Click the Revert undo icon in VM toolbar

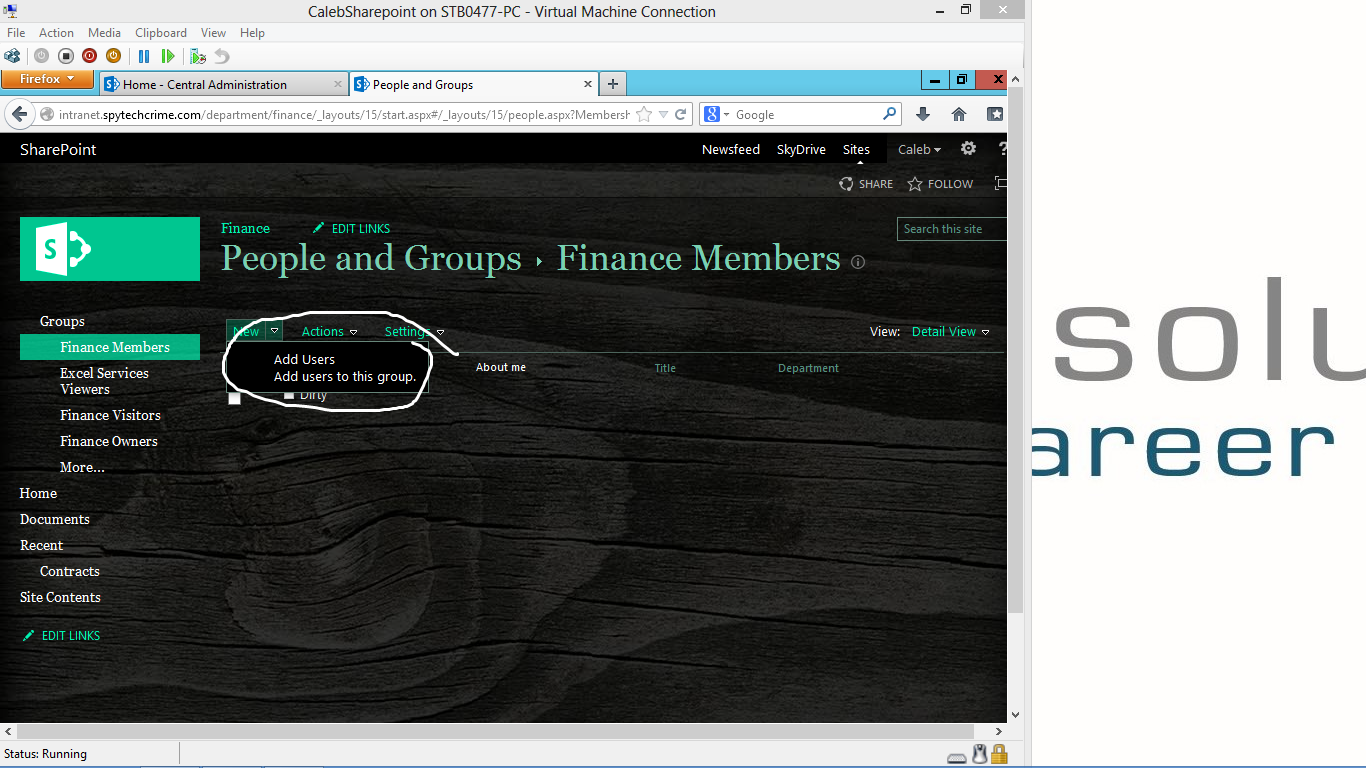point(222,56)
